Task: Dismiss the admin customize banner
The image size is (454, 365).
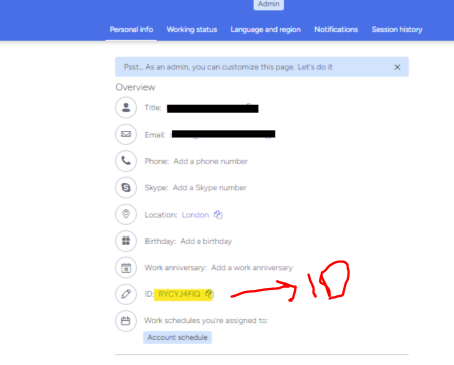Action: tap(397, 67)
